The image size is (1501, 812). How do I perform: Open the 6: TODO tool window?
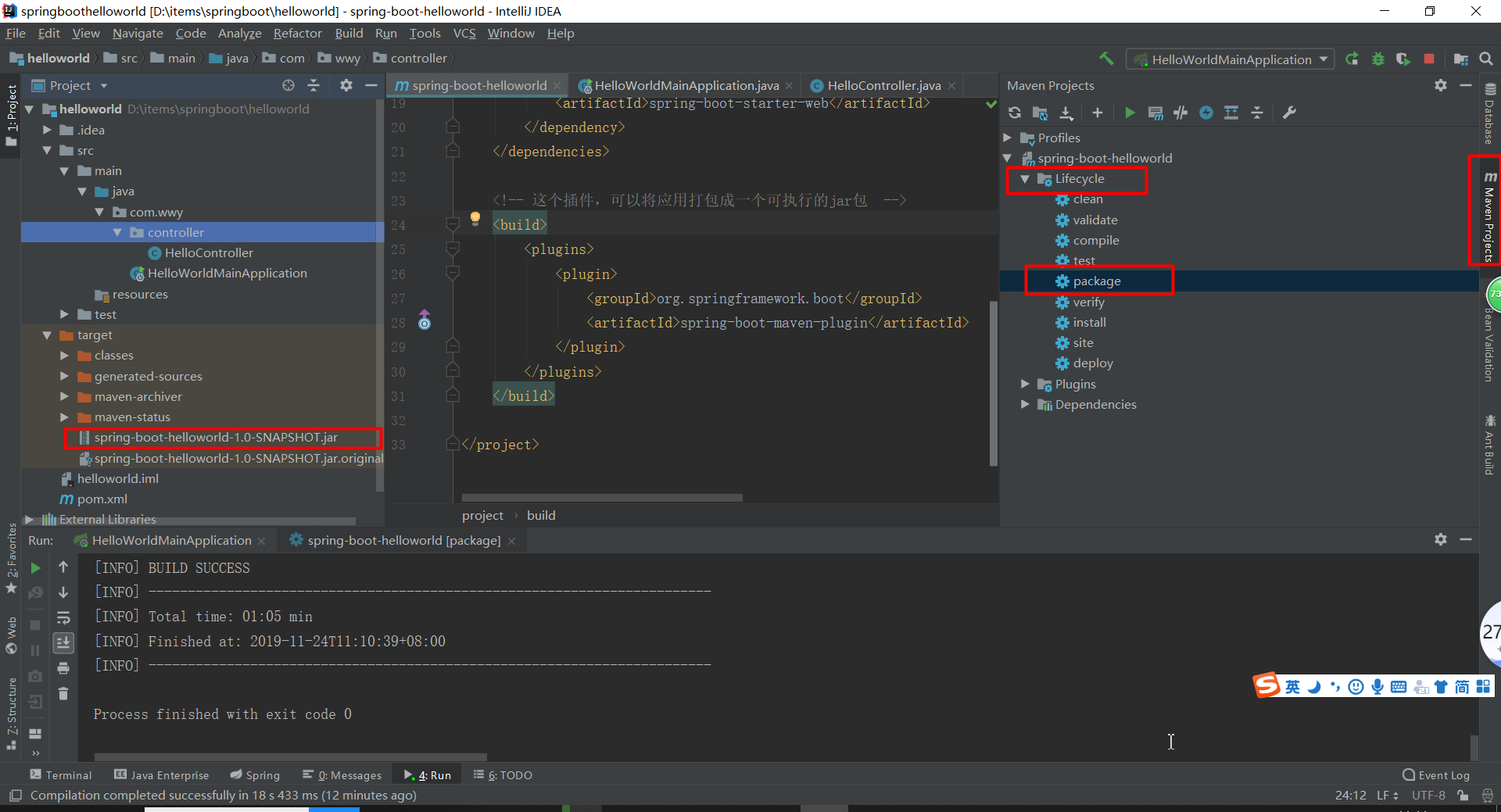[503, 774]
